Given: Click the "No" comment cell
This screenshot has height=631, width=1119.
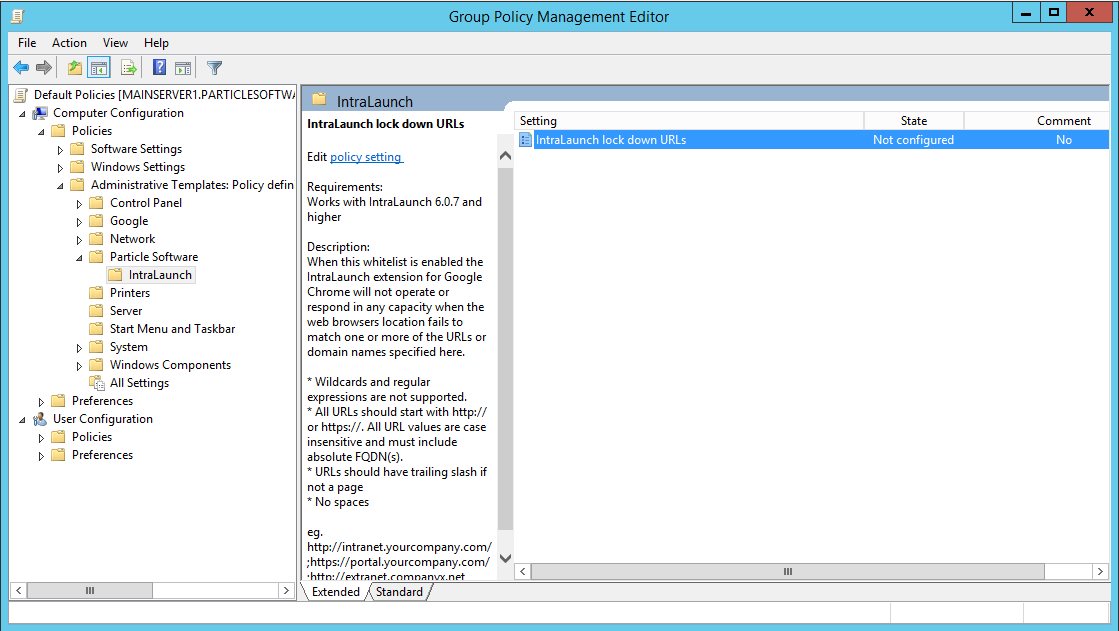Looking at the screenshot, I should tap(1064, 140).
